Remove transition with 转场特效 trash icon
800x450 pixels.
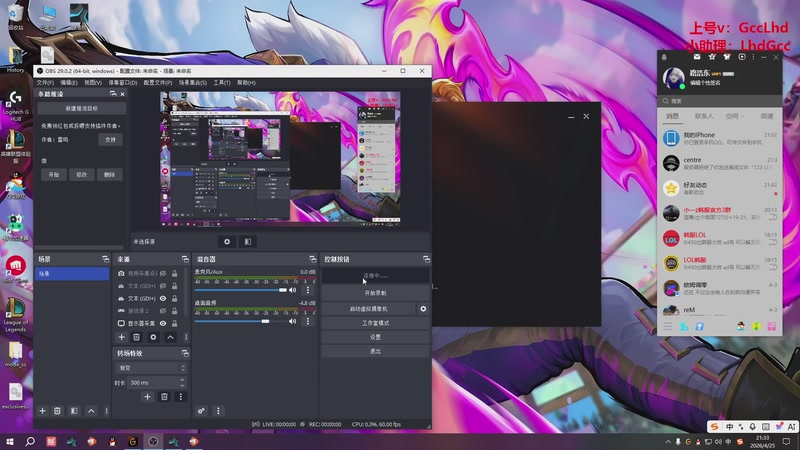[x=164, y=396]
